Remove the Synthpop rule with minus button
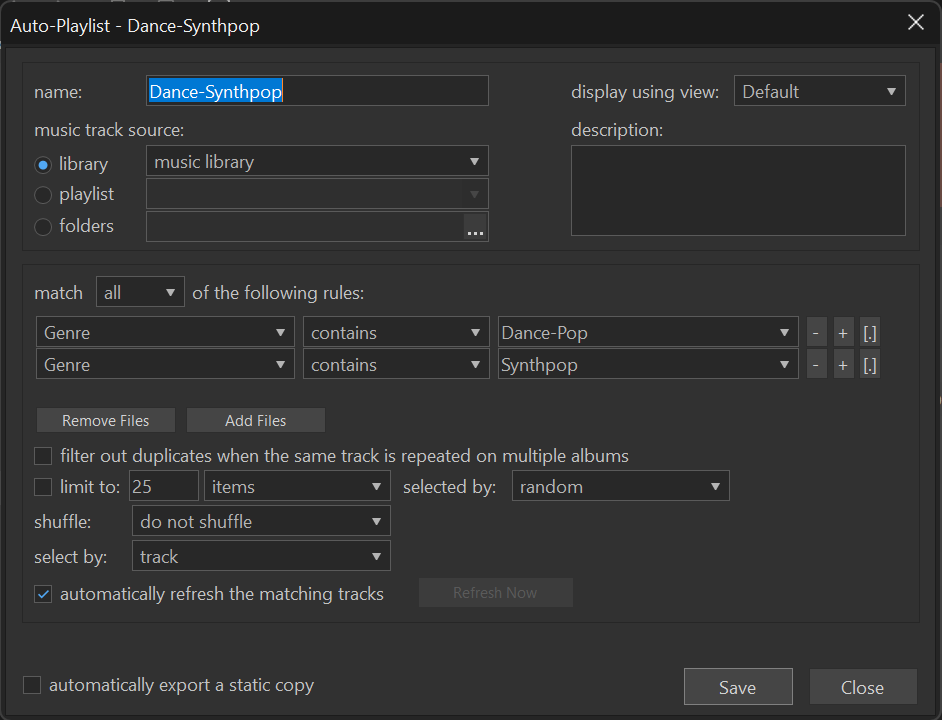The image size is (942, 720). (816, 365)
